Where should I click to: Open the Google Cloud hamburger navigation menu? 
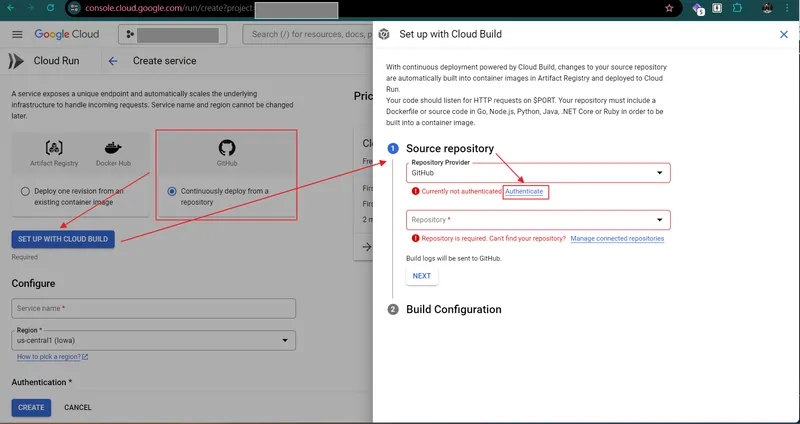tap(17, 34)
